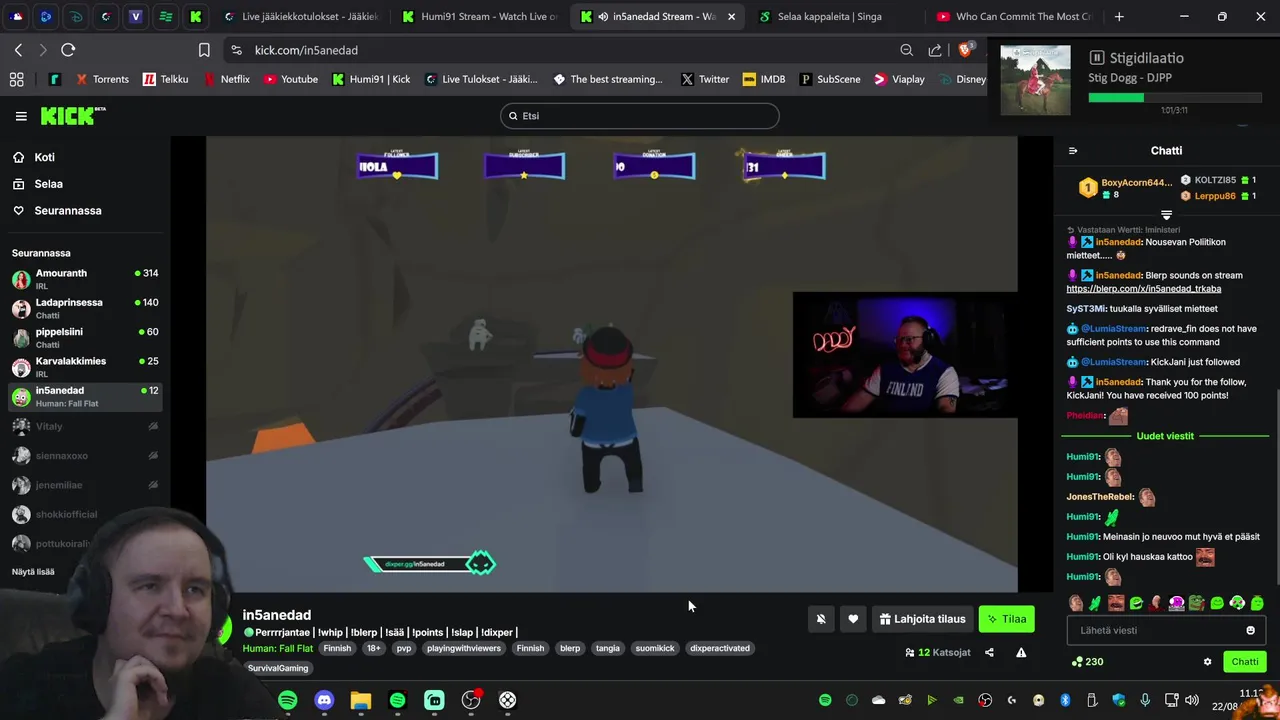
Task: Select the playingwithviewers tag
Action: [x=463, y=648]
